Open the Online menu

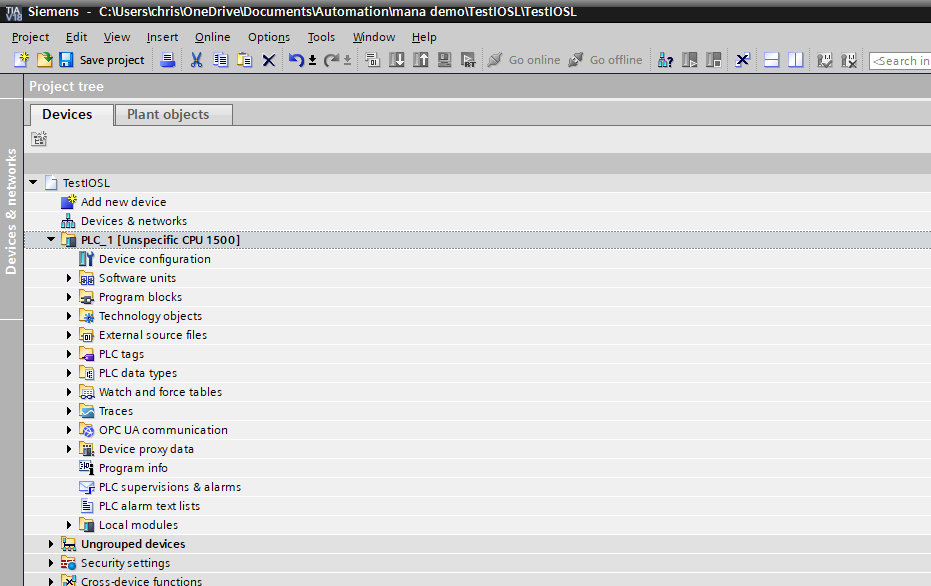tap(213, 37)
